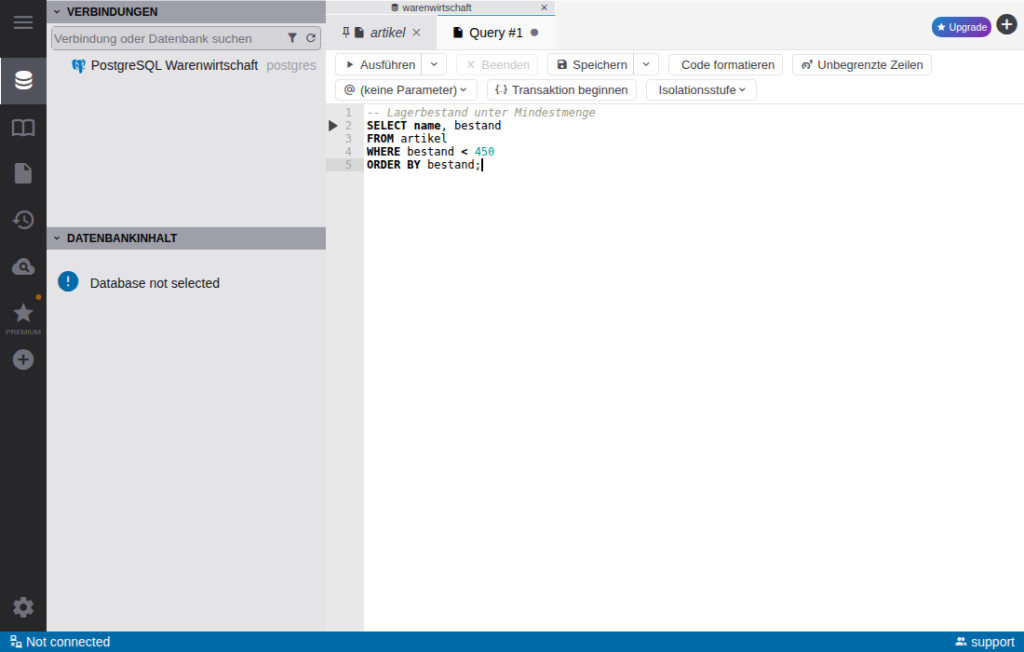Click the Not connected status text
Screen dimensions: 1024x652
(x=68, y=642)
